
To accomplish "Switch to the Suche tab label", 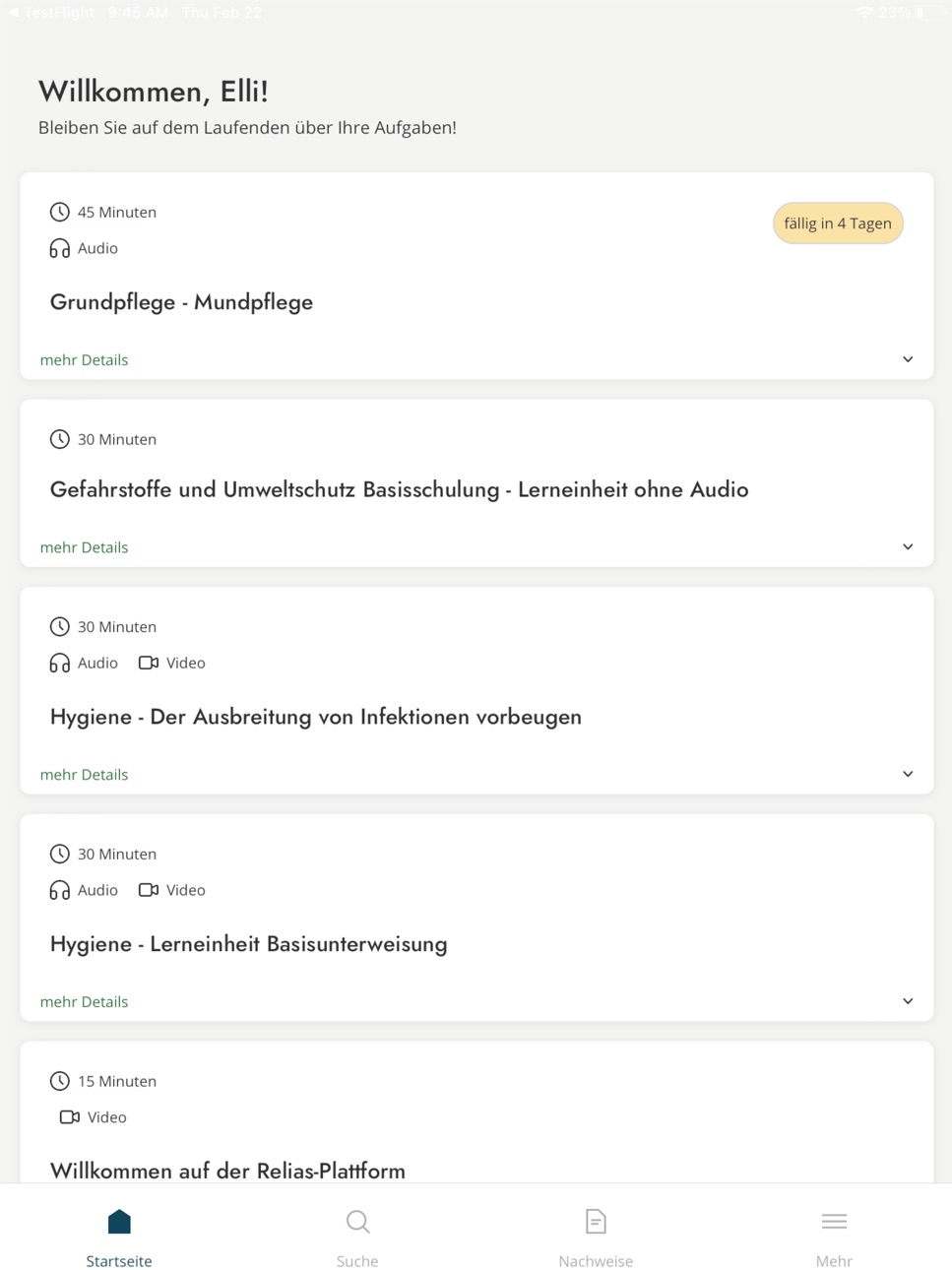I will (x=357, y=1261).
